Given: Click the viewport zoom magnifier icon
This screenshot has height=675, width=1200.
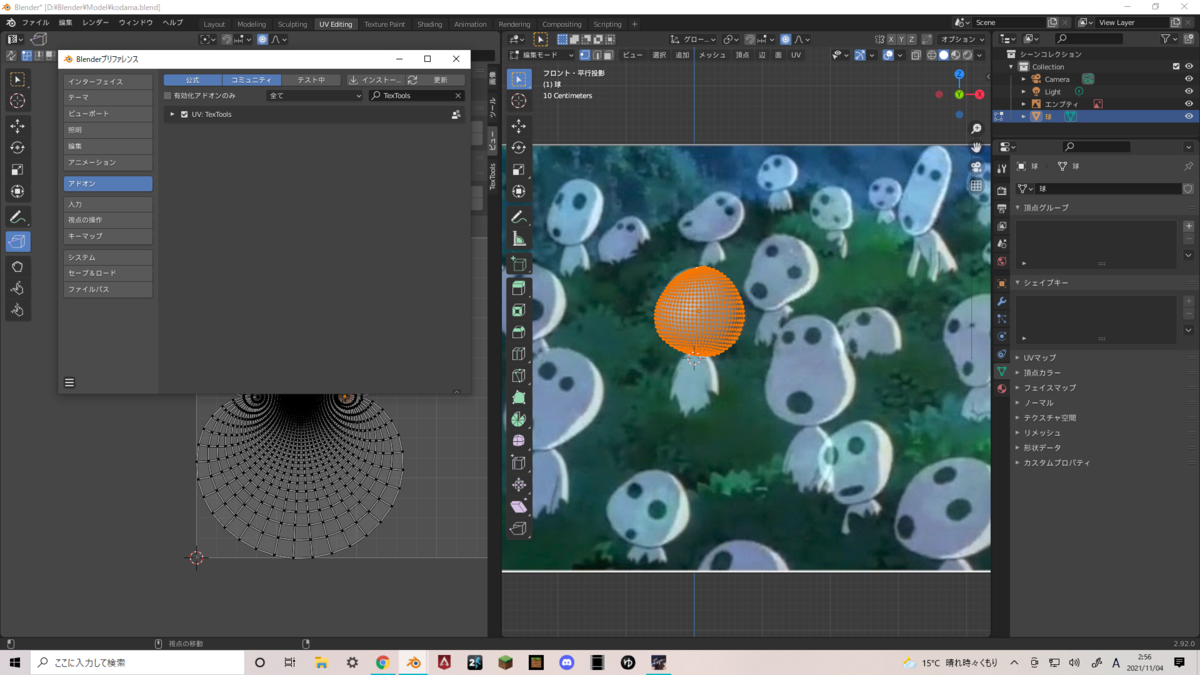Looking at the screenshot, I should (x=976, y=129).
